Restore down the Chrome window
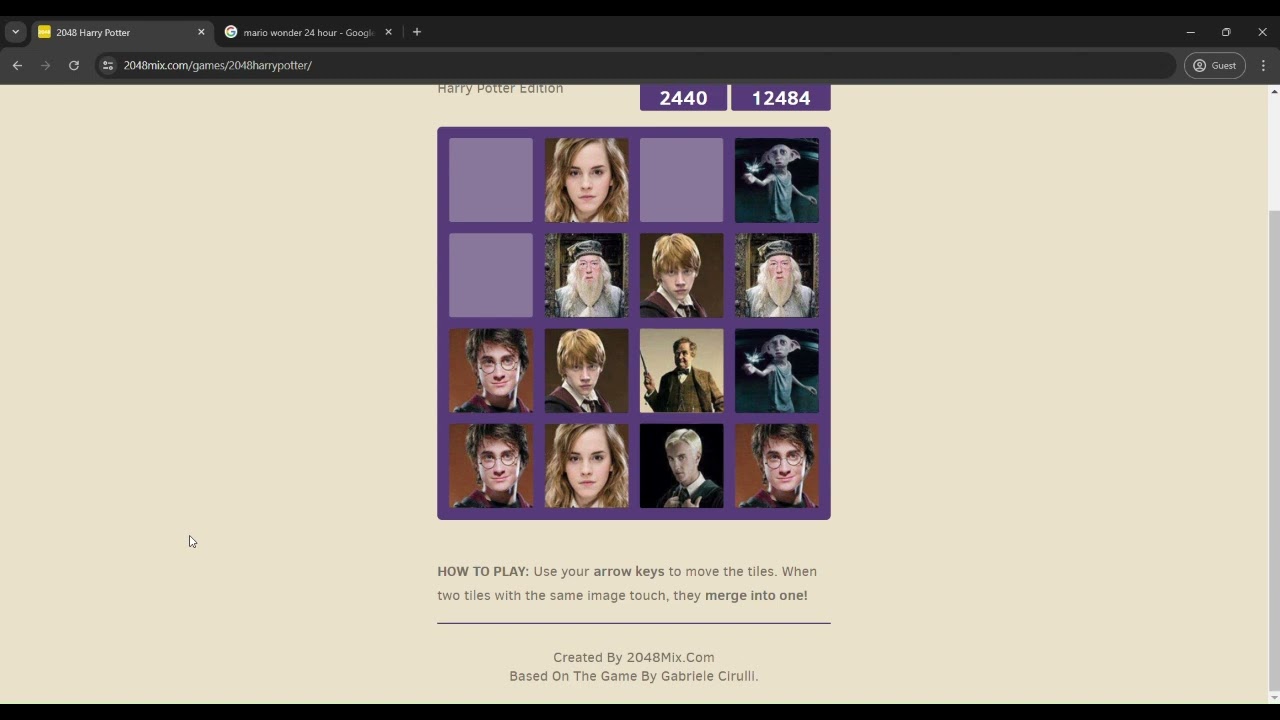This screenshot has height=720, width=1280. 1226,32
